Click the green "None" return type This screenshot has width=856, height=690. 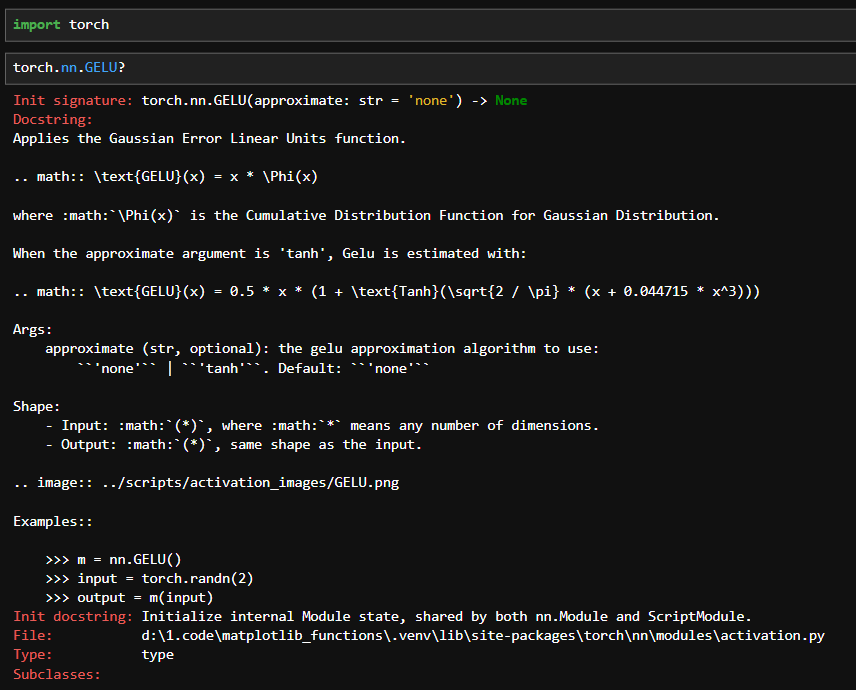coord(510,101)
